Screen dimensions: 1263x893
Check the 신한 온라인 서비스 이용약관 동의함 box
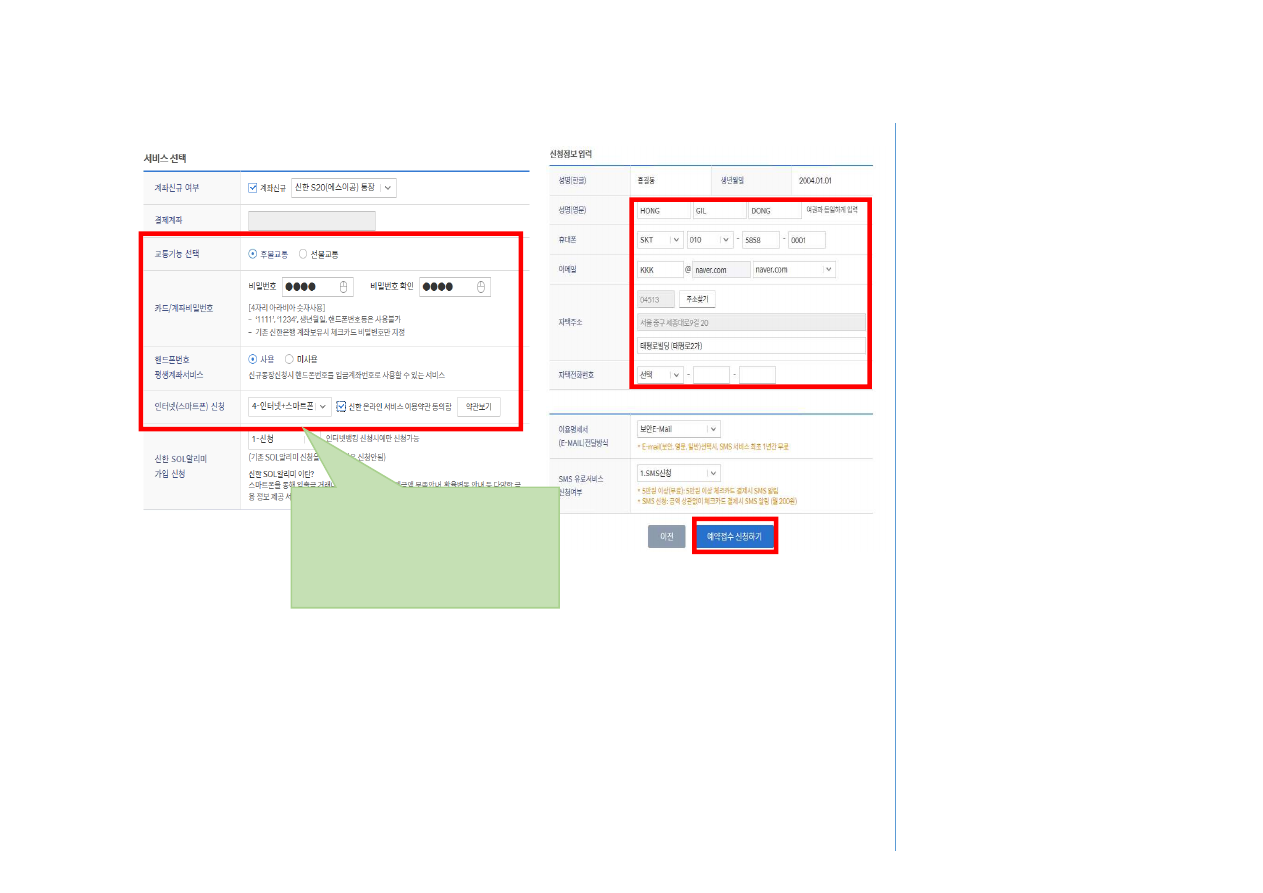point(342,406)
